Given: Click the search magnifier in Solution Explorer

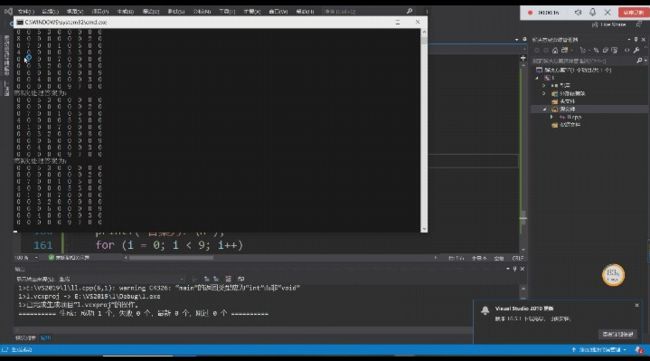Looking at the screenshot, I should click(x=639, y=61).
